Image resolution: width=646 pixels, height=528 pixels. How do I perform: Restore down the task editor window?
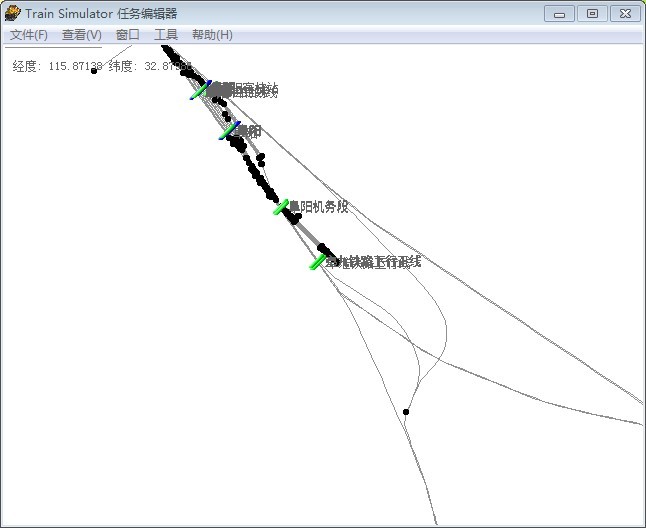(592, 13)
